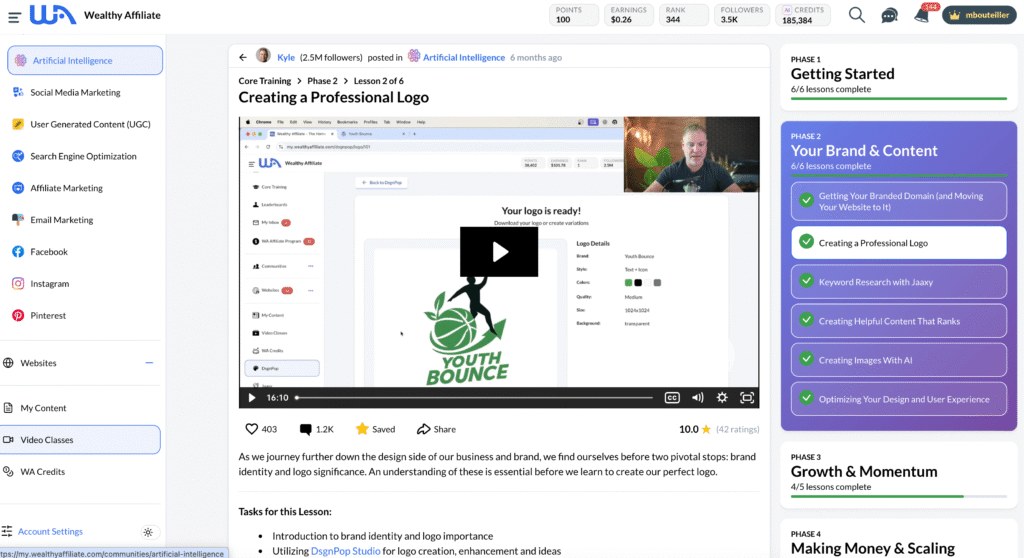The height and width of the screenshot is (558, 1024).
Task: Share the lesson
Action: [x=436, y=429]
